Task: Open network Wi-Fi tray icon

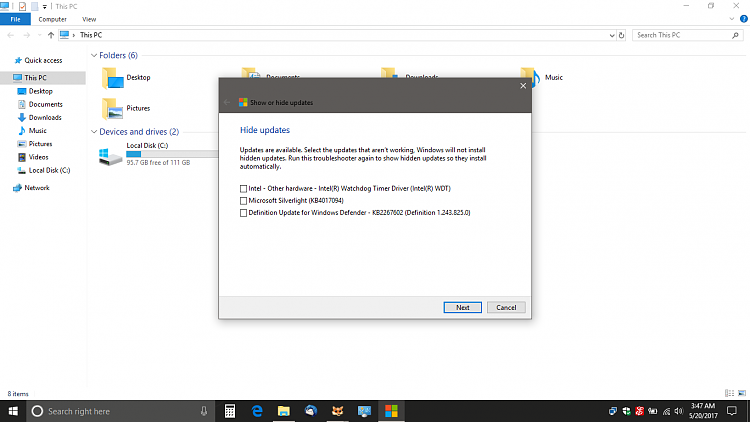Action: [x=666, y=411]
